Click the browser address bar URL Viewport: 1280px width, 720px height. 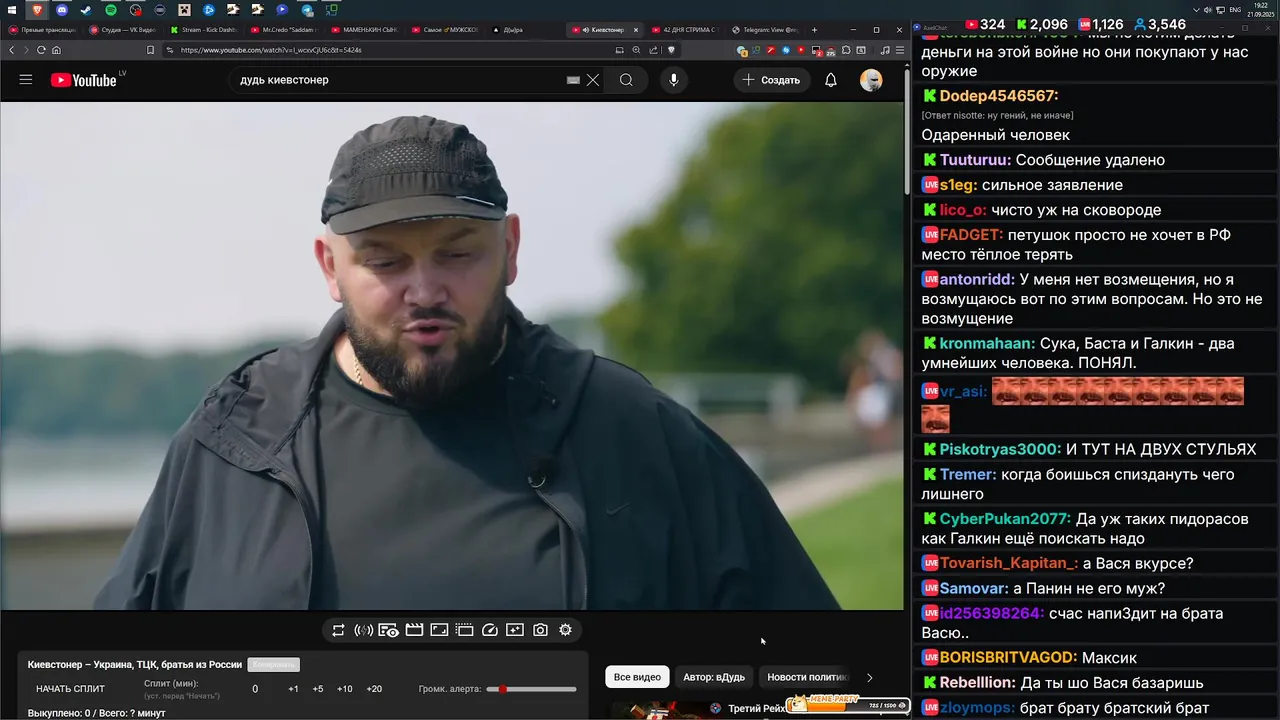(271, 50)
